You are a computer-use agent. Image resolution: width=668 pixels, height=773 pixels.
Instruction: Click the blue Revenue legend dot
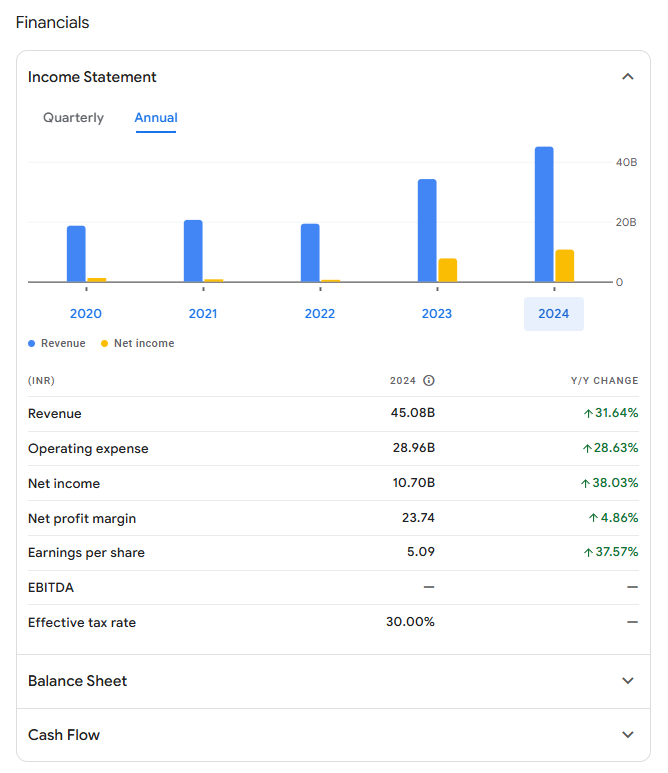[32, 344]
